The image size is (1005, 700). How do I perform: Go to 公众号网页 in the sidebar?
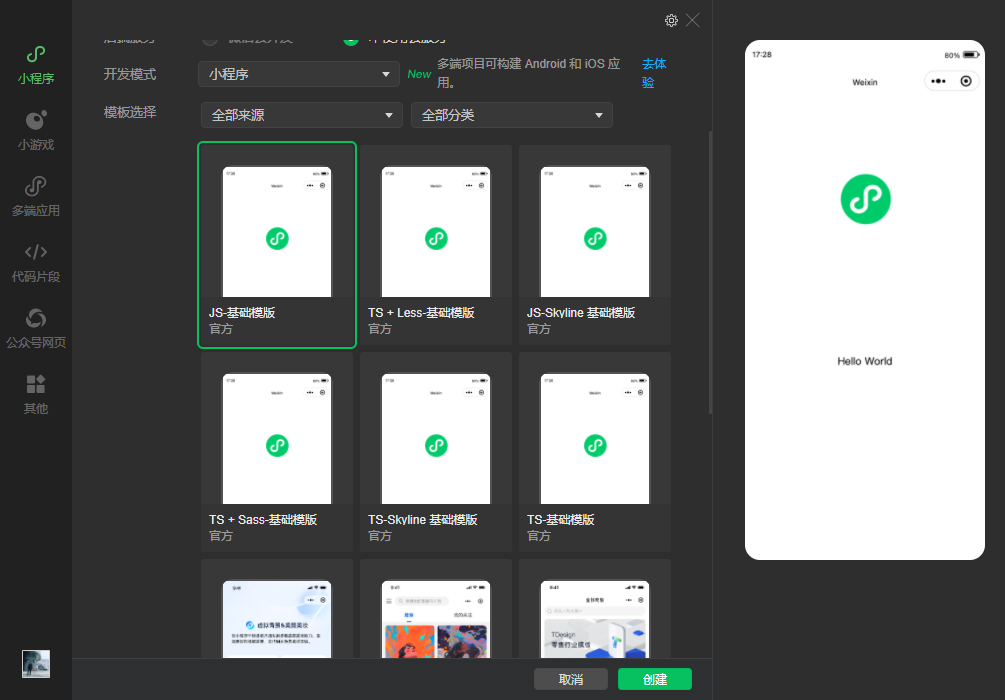click(x=36, y=329)
